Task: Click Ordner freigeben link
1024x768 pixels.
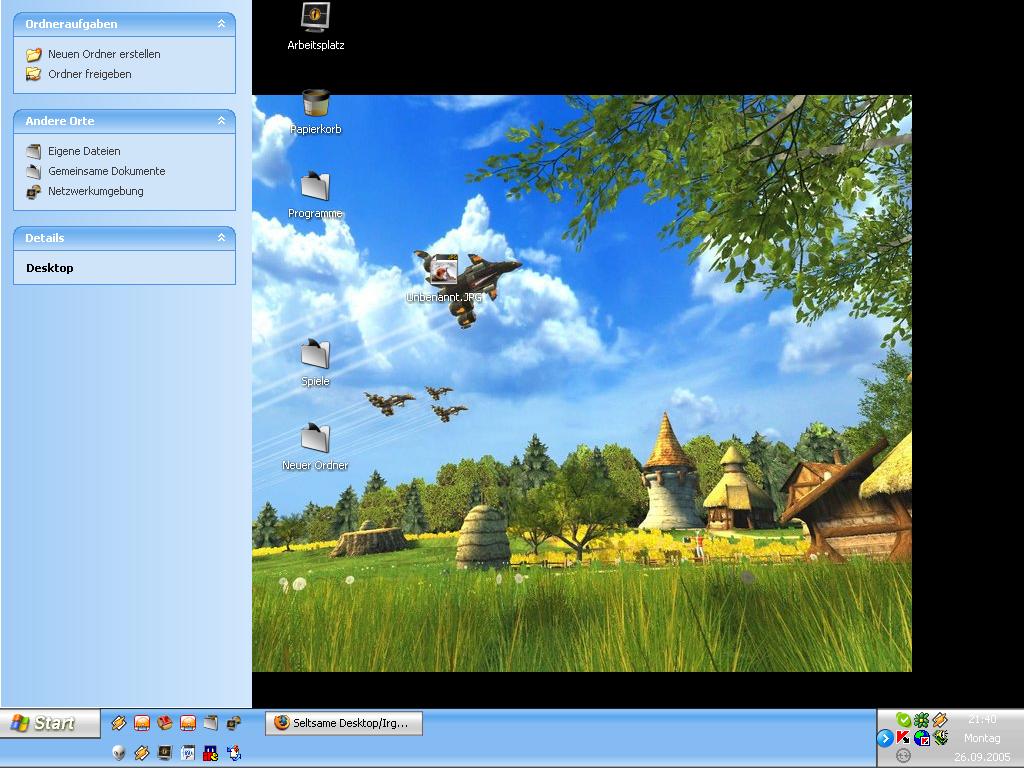Action: click(89, 74)
